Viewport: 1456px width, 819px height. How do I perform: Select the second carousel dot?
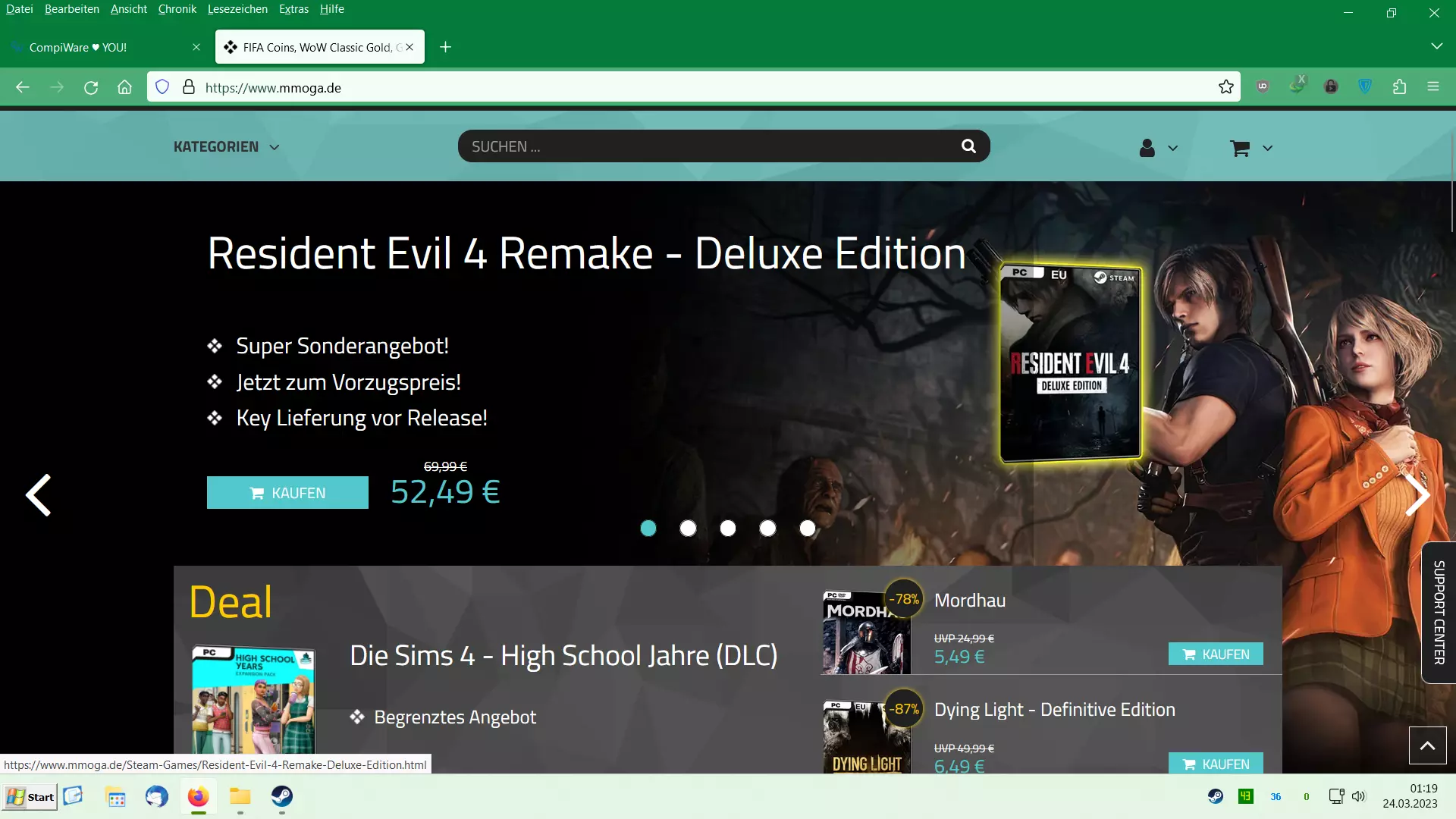coord(688,529)
